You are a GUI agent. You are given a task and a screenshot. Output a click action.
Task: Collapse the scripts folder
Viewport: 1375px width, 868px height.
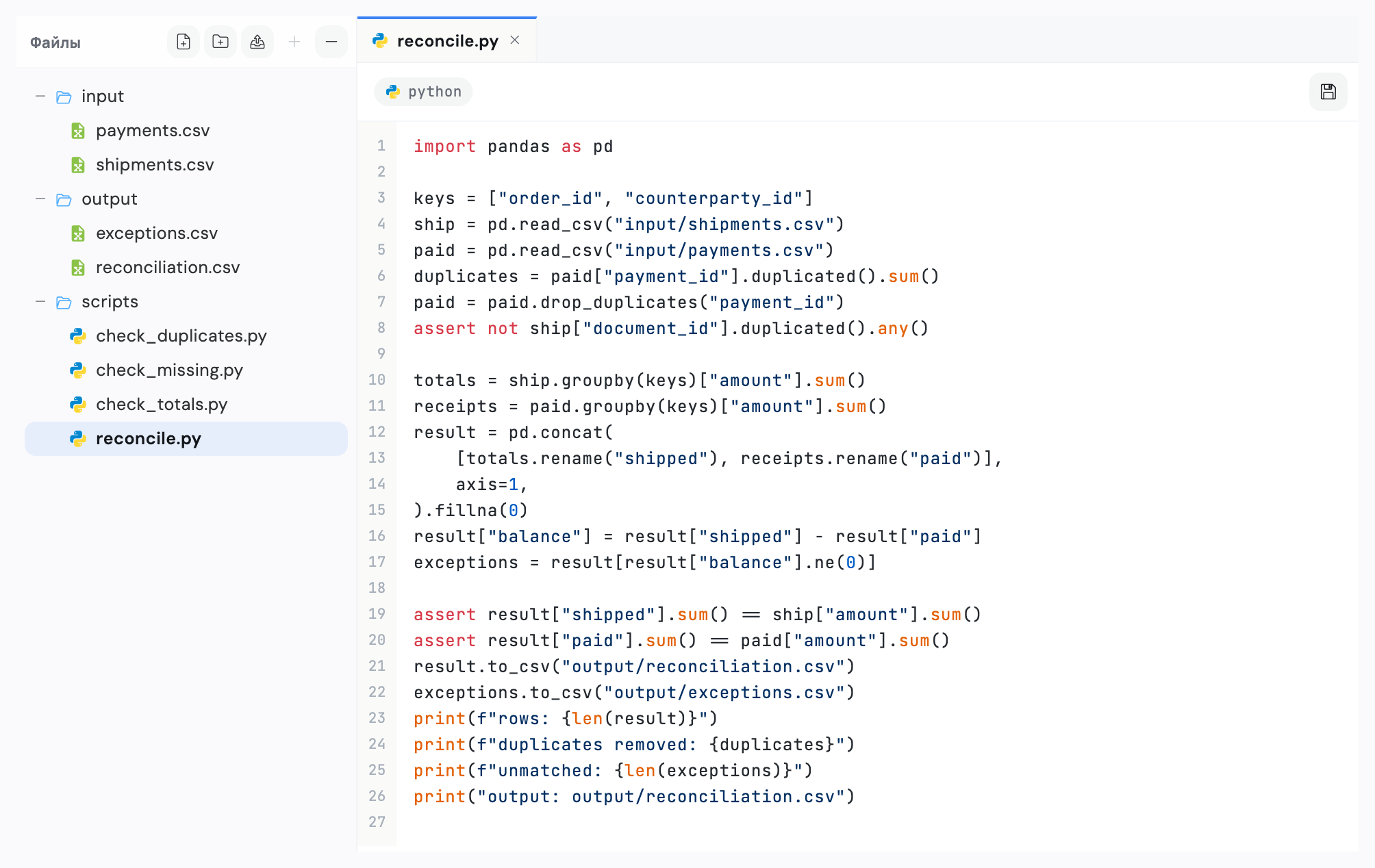coord(40,302)
